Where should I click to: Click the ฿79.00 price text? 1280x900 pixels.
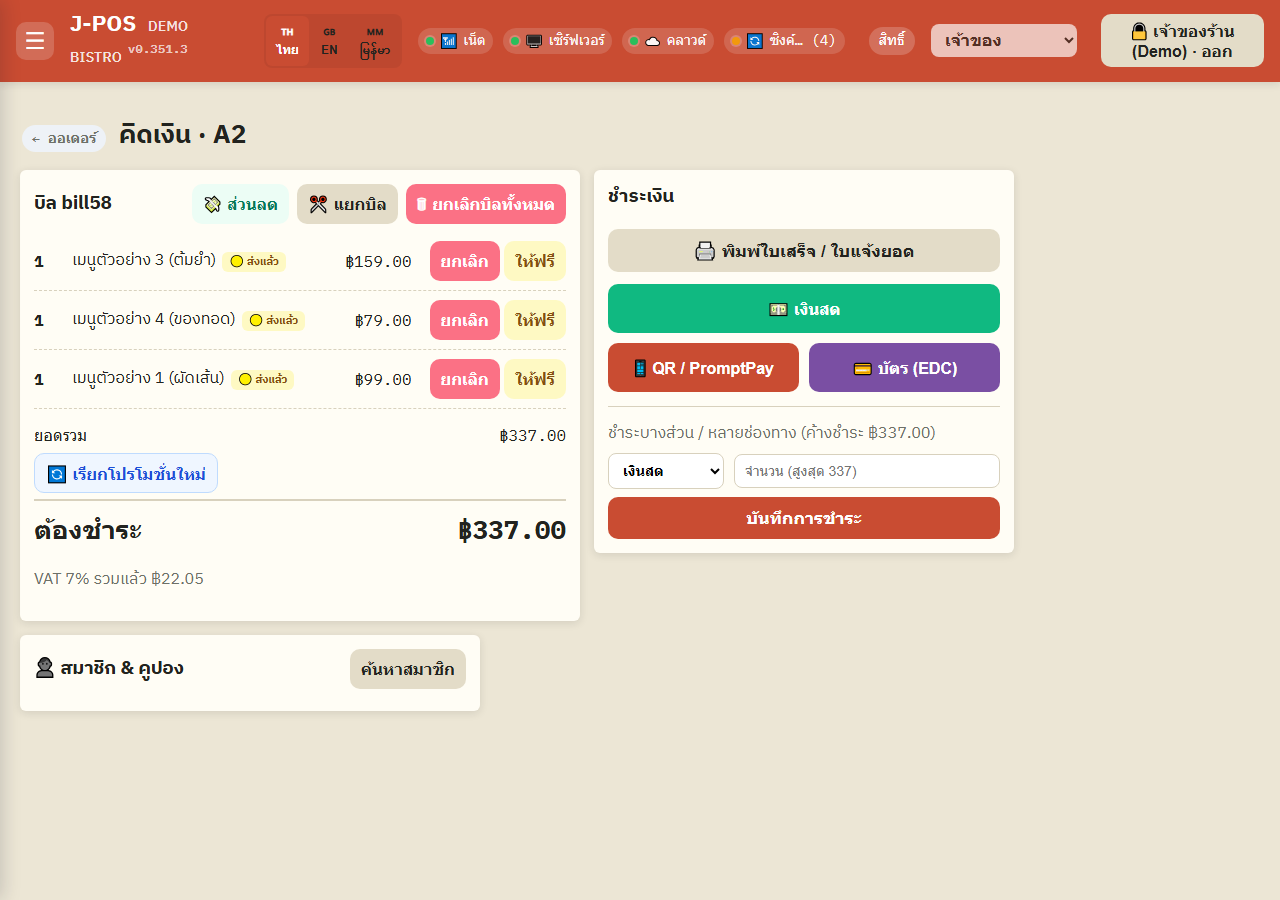tap(383, 321)
